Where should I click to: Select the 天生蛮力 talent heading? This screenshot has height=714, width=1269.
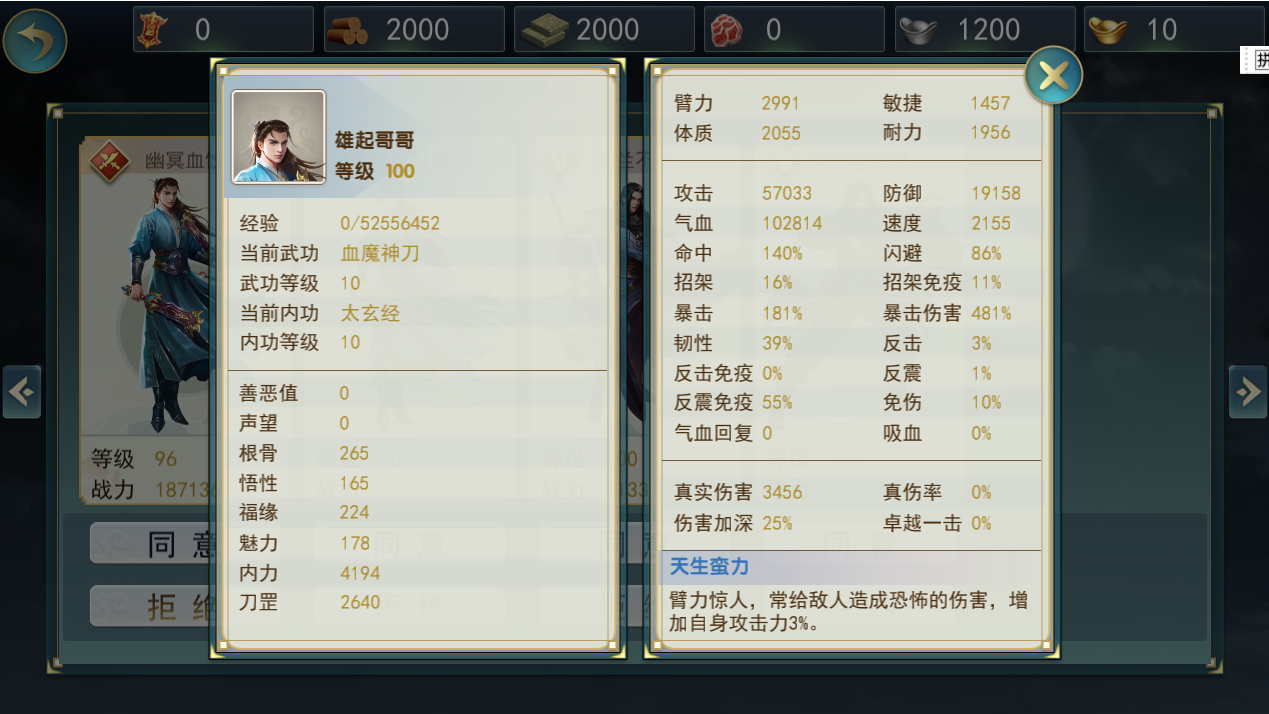coord(709,567)
